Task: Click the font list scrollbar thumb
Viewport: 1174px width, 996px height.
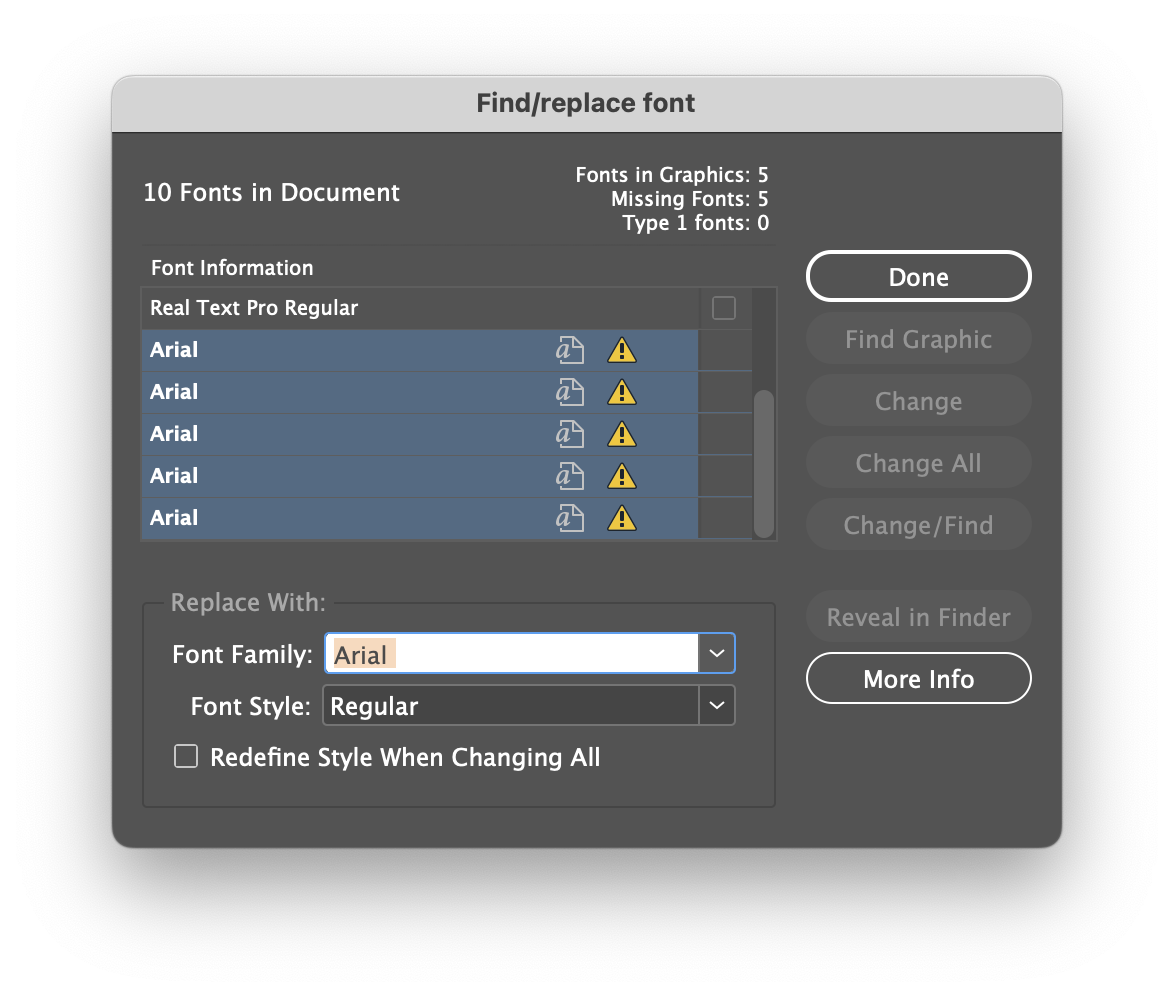Action: (764, 463)
